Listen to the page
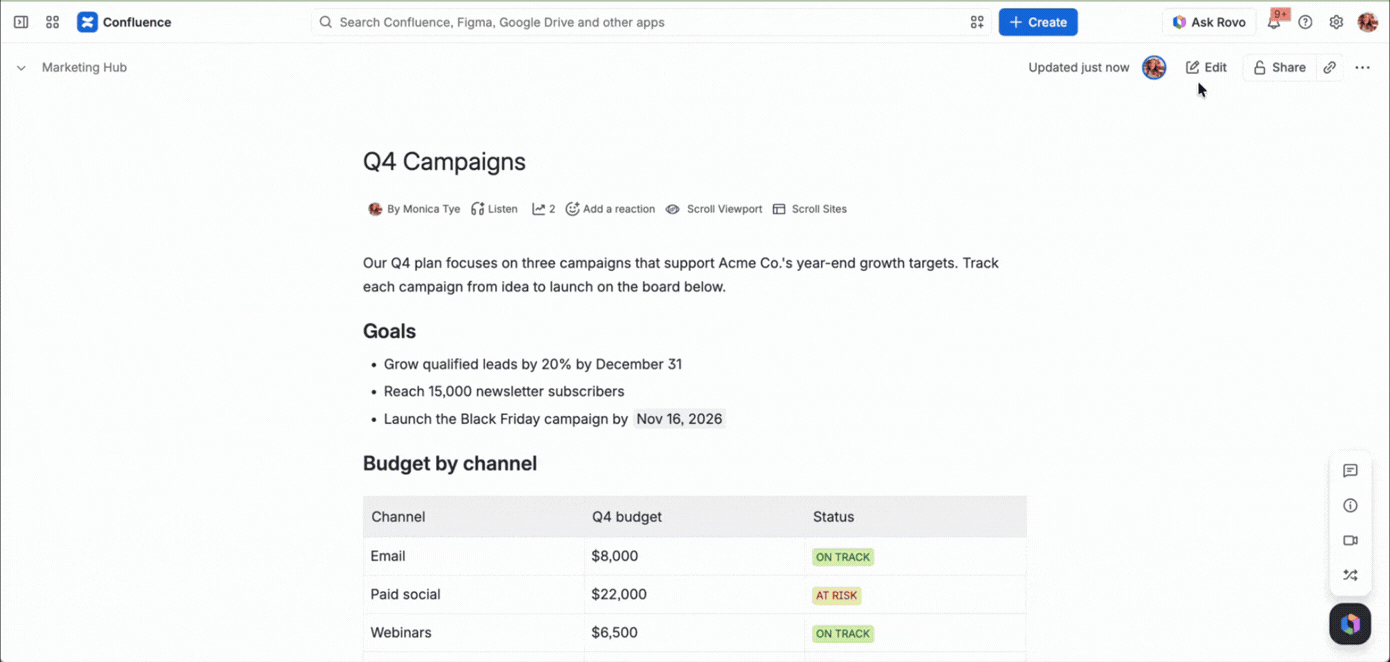This screenshot has width=1390, height=662. (494, 209)
